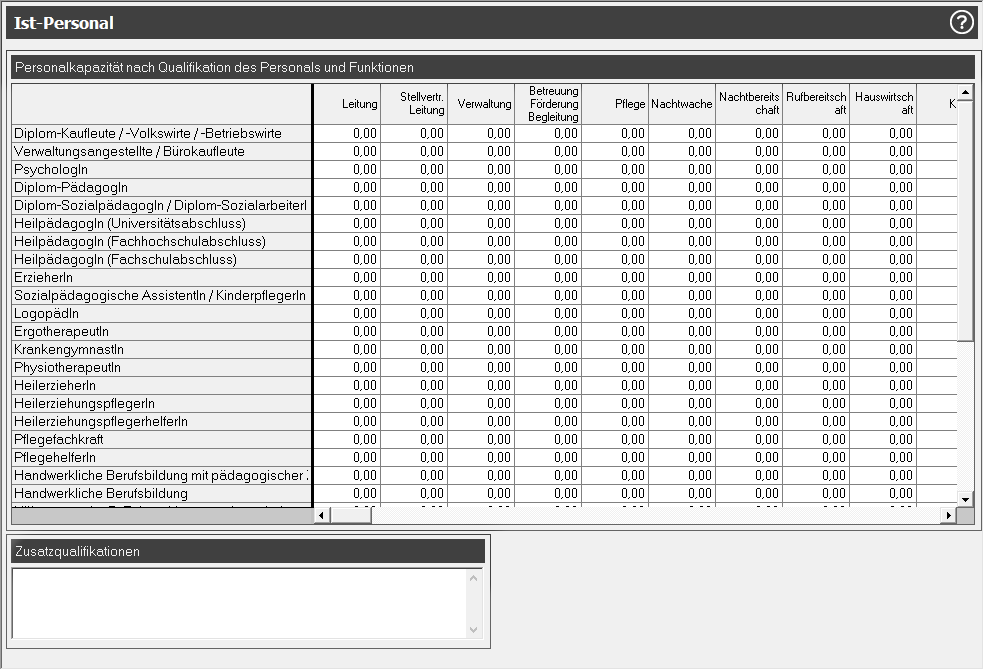
Task: Click up arrow in Zusatzqualifikationen text box
Action: pos(474,576)
